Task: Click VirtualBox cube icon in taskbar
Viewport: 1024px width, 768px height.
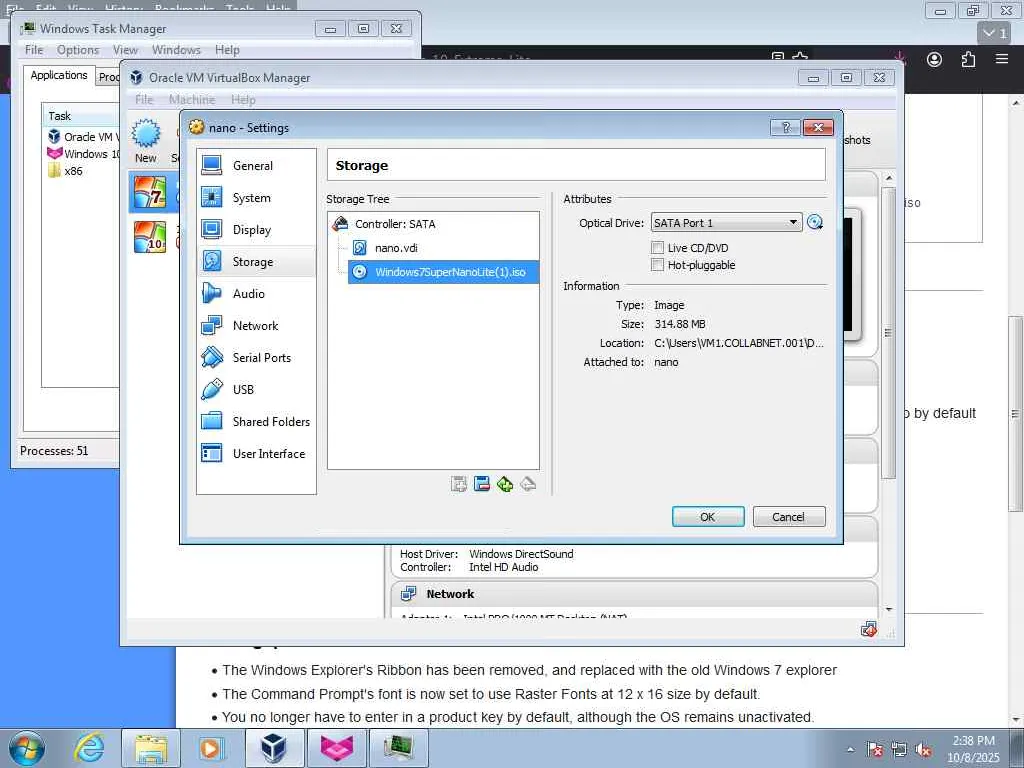Action: pos(274,748)
